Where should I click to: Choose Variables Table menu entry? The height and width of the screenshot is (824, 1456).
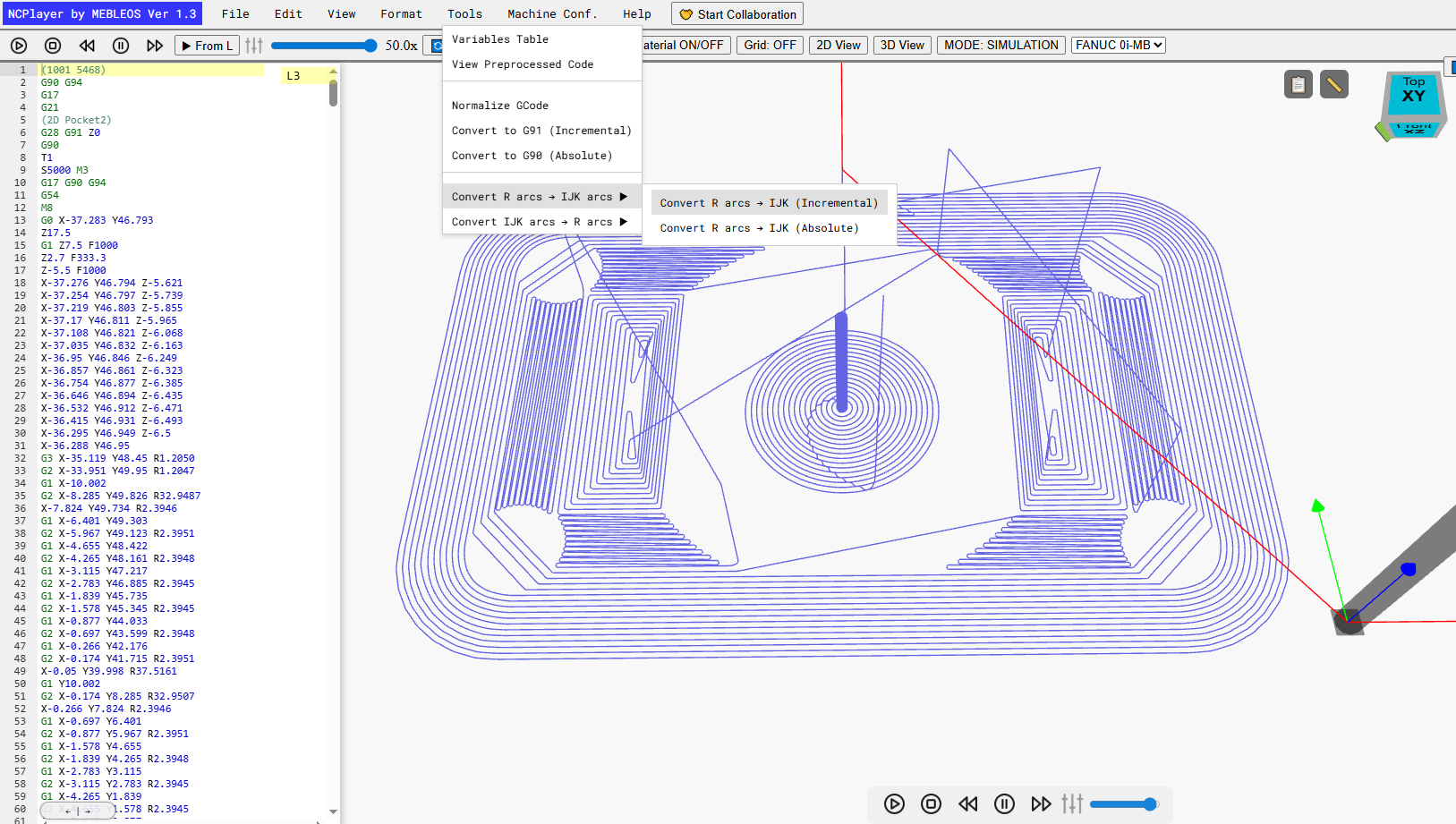[x=542, y=39]
